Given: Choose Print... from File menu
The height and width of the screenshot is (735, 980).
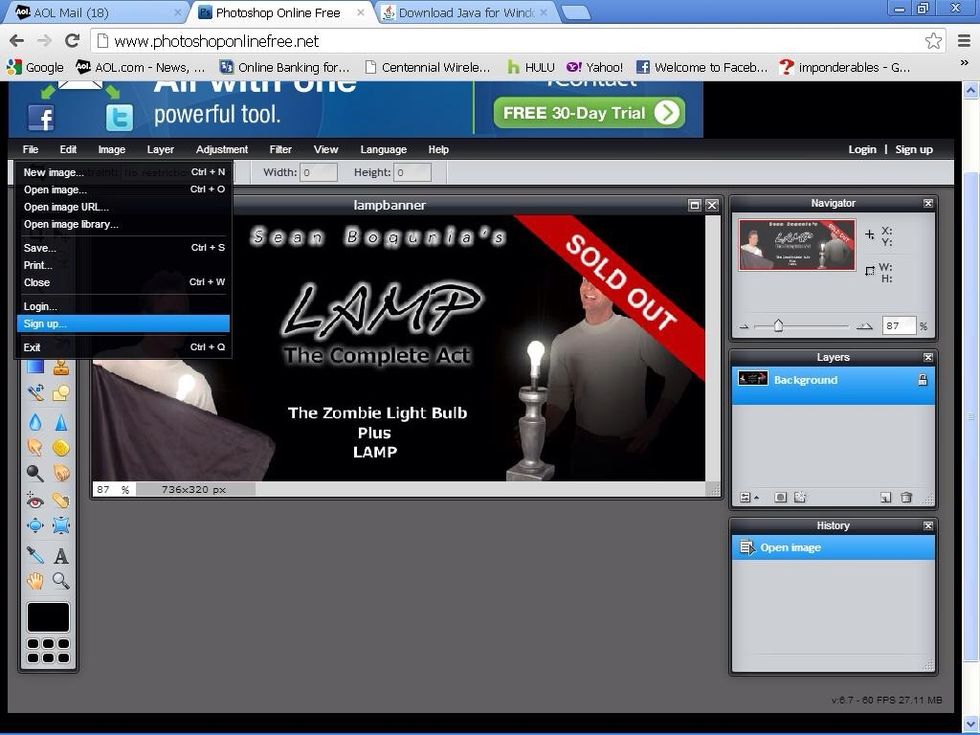Looking at the screenshot, I should pyautogui.click(x=124, y=265).
